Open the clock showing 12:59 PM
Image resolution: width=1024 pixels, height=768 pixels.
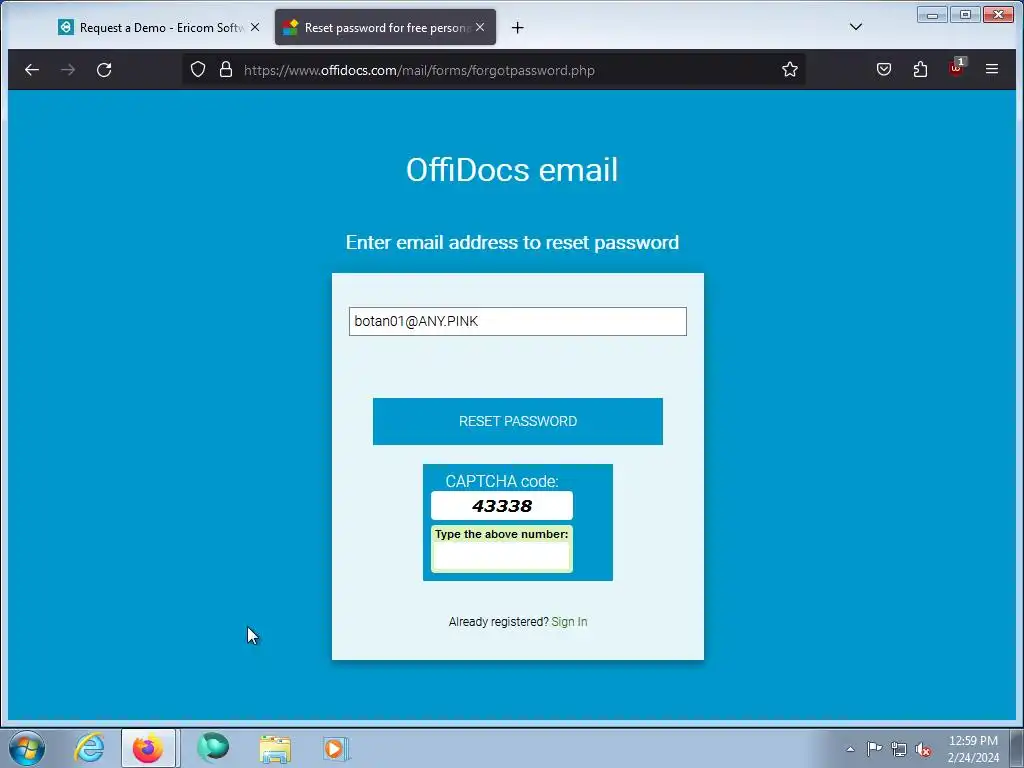pos(973,749)
